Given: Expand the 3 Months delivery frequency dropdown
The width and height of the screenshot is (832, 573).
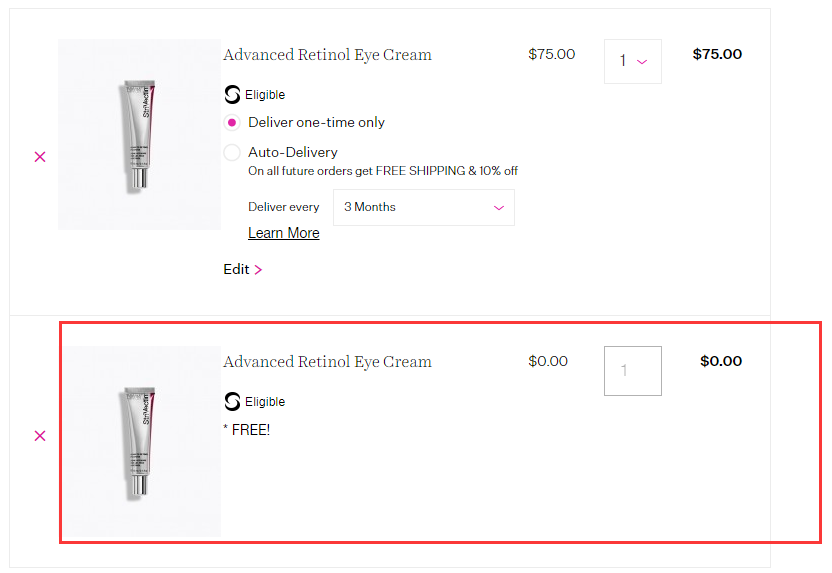Looking at the screenshot, I should (424, 208).
